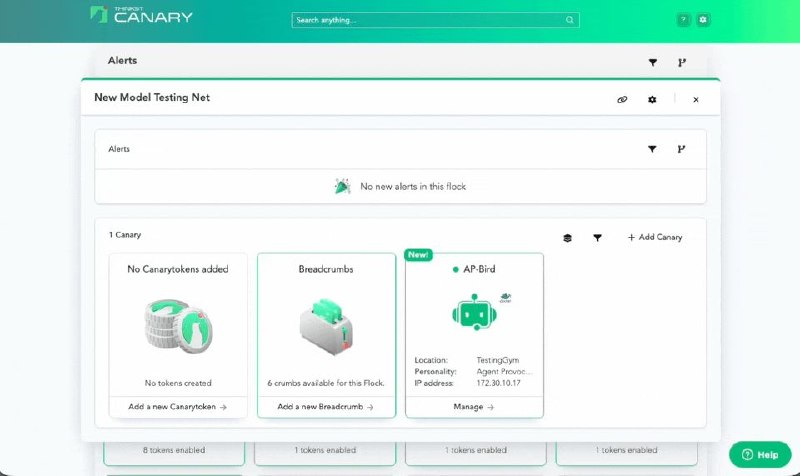The width and height of the screenshot is (800, 476).
Task: Click Add a new Breadcrumb link
Action: tap(326, 407)
